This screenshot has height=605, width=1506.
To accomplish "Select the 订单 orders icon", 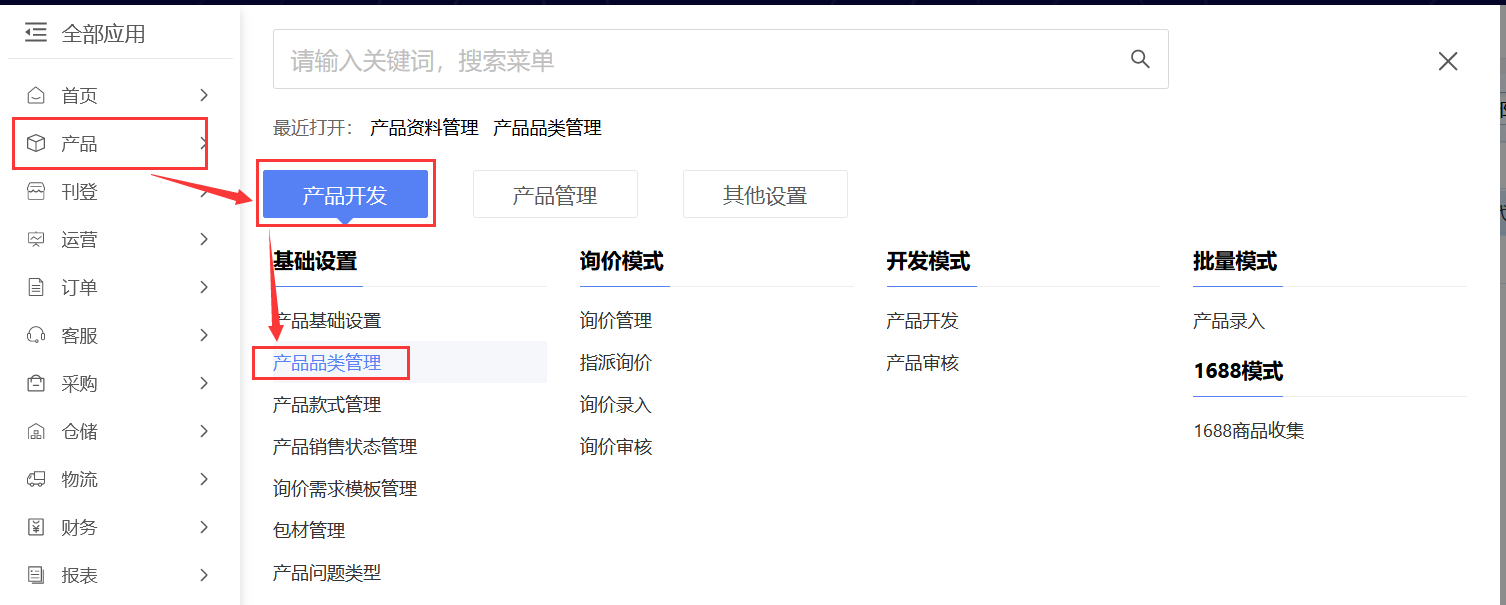I will pos(35,287).
